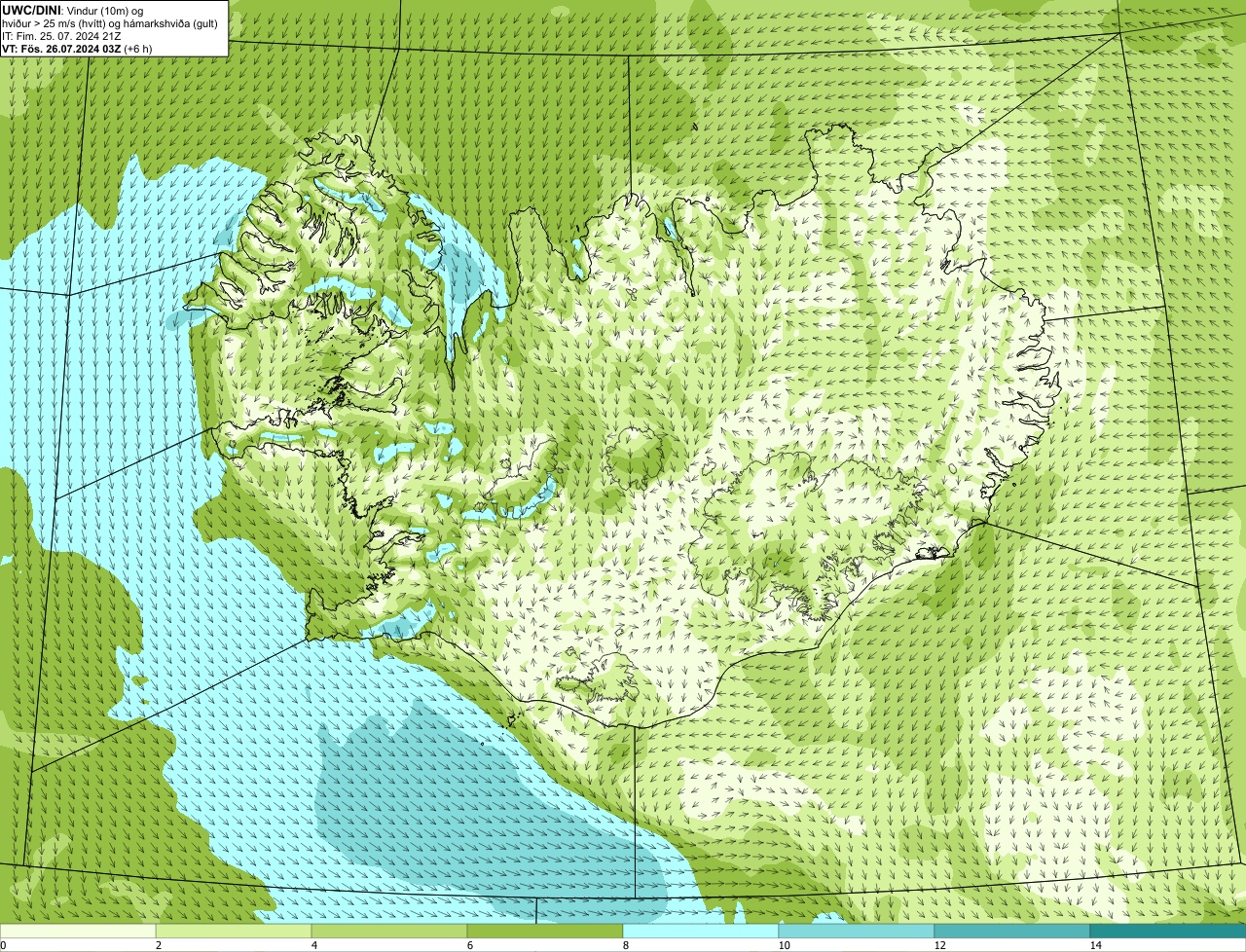The image size is (1246, 952).
Task: Click the scale label '14'
Action: (x=1095, y=945)
